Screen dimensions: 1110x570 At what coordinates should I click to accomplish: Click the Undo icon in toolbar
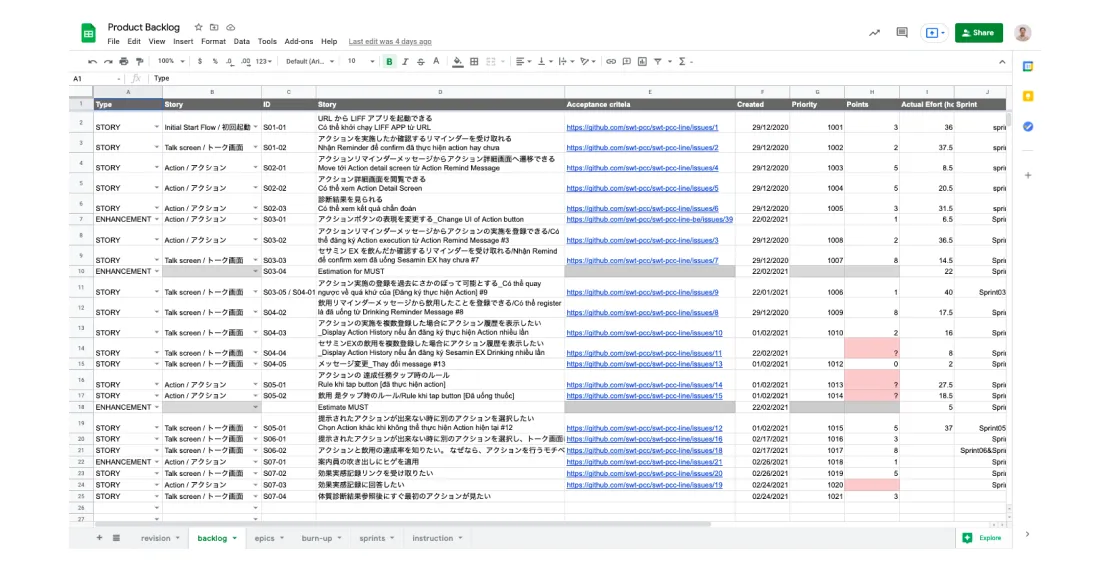[92, 61]
